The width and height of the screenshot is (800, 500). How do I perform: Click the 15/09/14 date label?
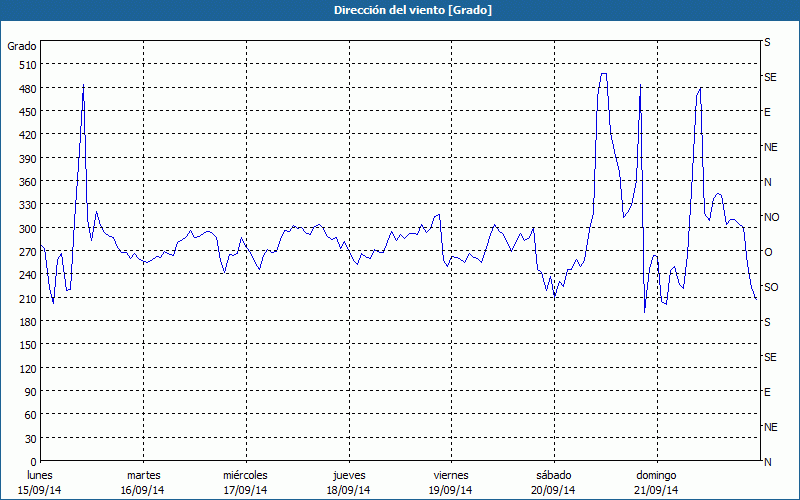click(40, 490)
